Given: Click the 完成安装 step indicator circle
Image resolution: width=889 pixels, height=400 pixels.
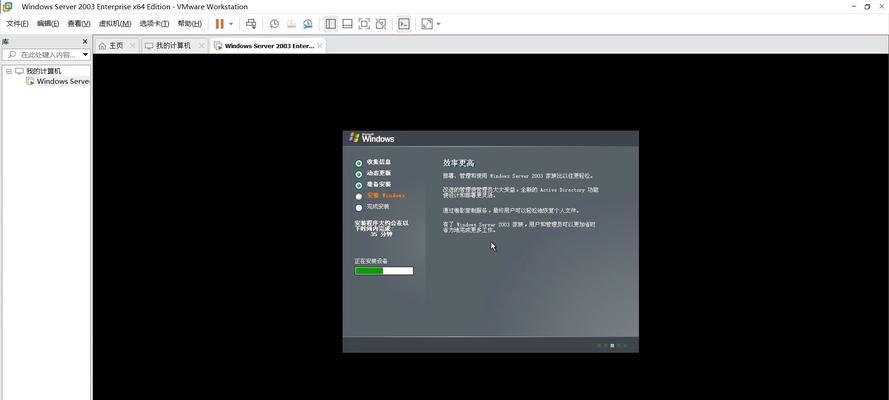Looking at the screenshot, I should point(359,208).
